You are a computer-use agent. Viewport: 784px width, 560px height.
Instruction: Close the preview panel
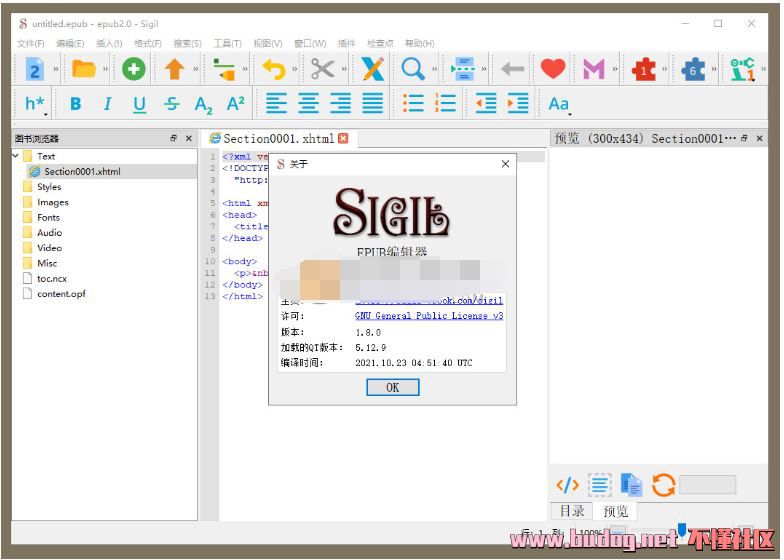(x=760, y=138)
